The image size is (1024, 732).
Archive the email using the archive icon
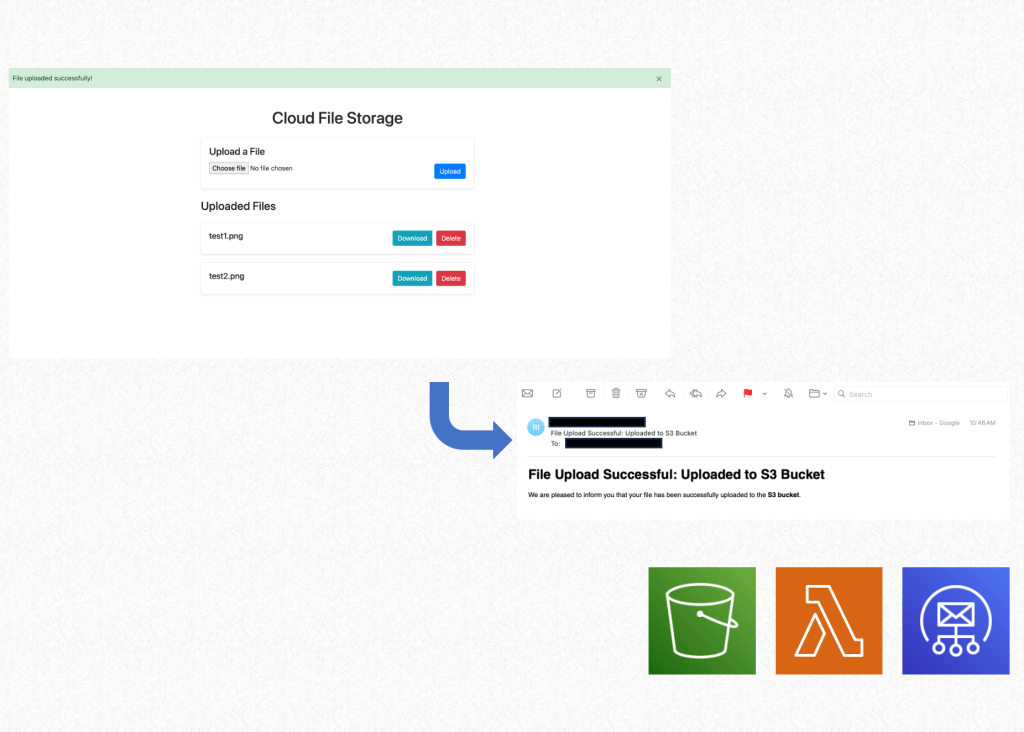(591, 393)
